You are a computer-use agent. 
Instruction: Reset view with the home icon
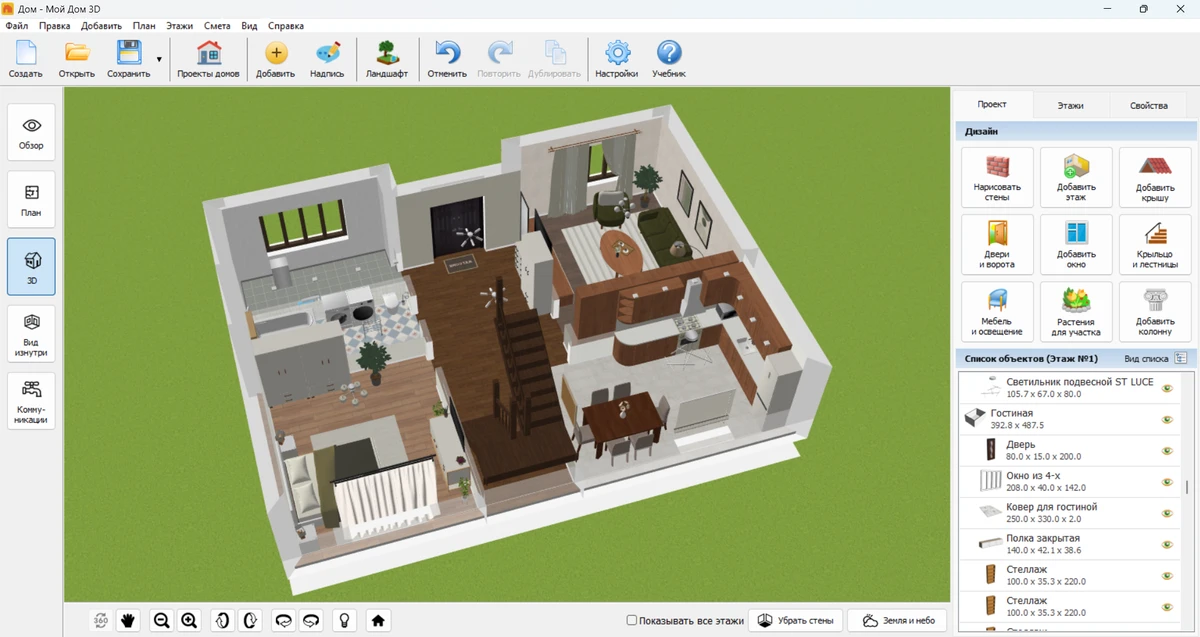click(378, 620)
